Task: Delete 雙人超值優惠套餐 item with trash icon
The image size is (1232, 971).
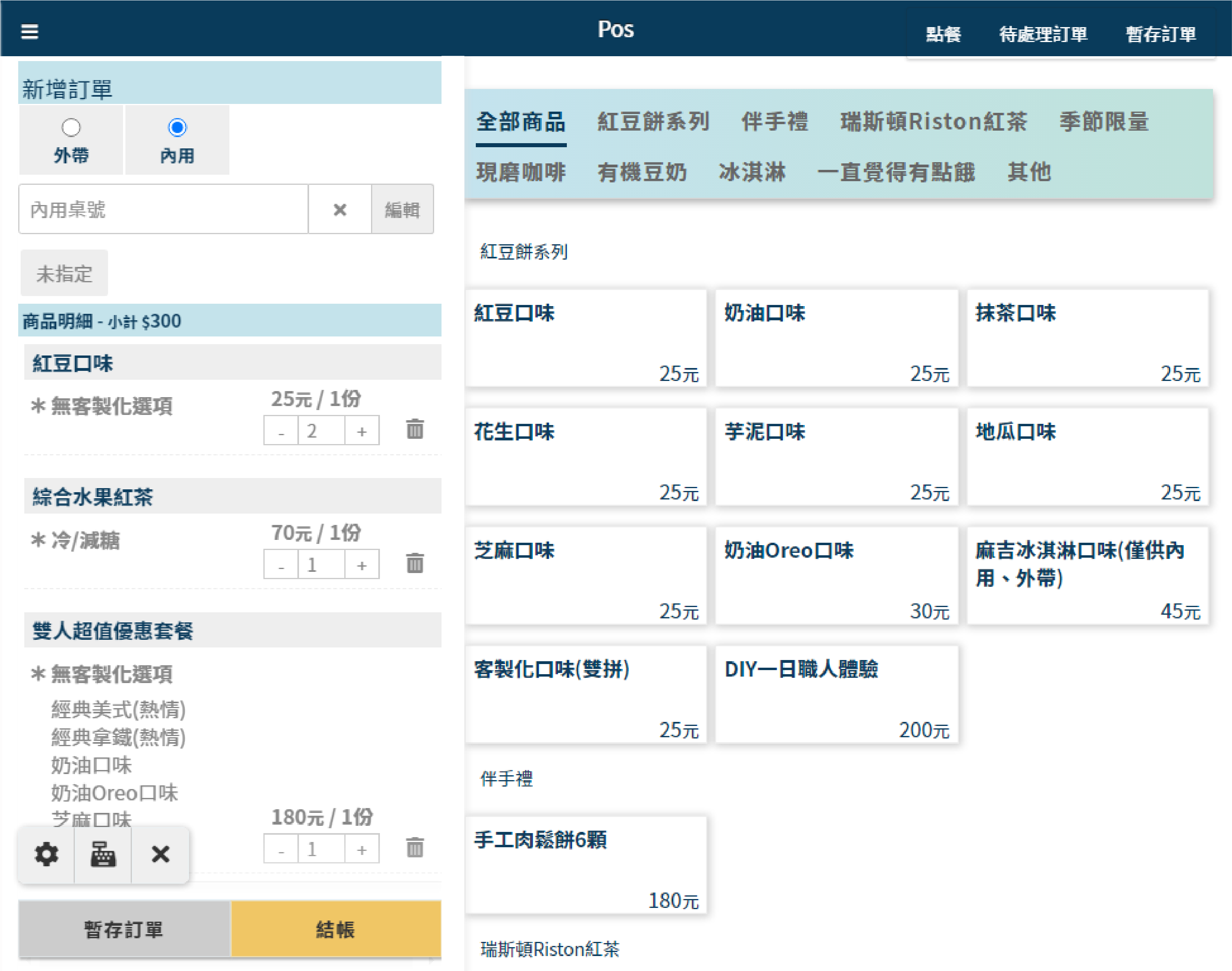Action: (415, 847)
